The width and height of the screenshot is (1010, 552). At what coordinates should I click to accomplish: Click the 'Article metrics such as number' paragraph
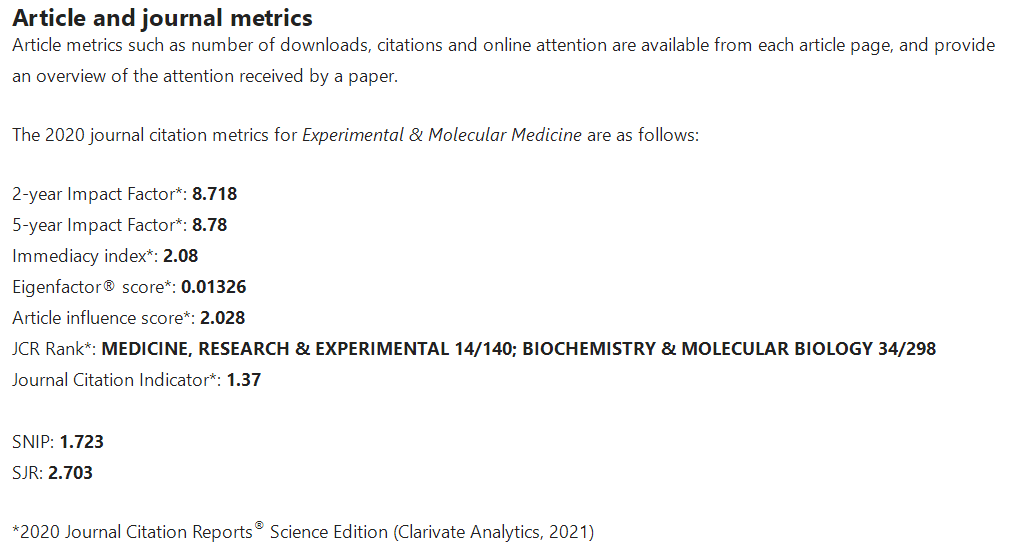click(504, 60)
